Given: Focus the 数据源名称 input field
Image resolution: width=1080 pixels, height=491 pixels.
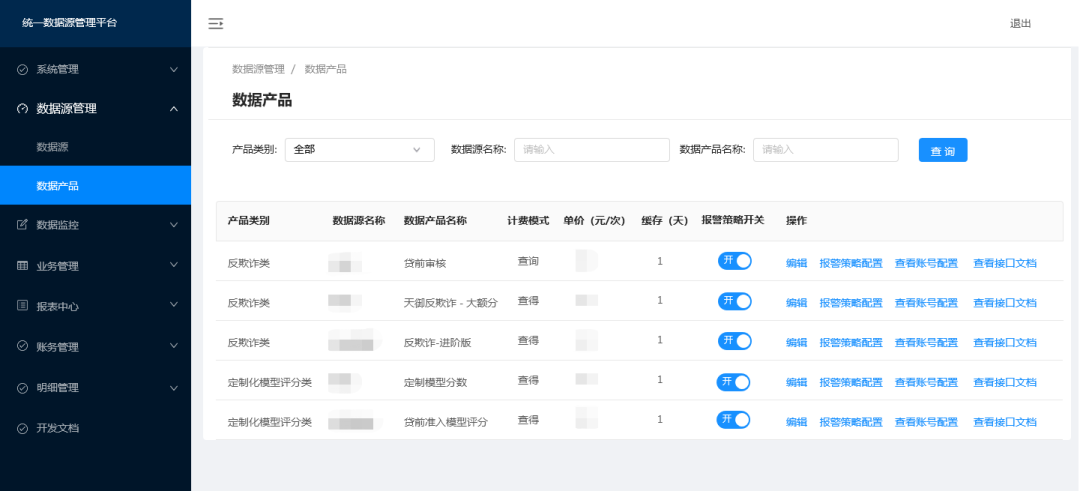Looking at the screenshot, I should point(591,150).
